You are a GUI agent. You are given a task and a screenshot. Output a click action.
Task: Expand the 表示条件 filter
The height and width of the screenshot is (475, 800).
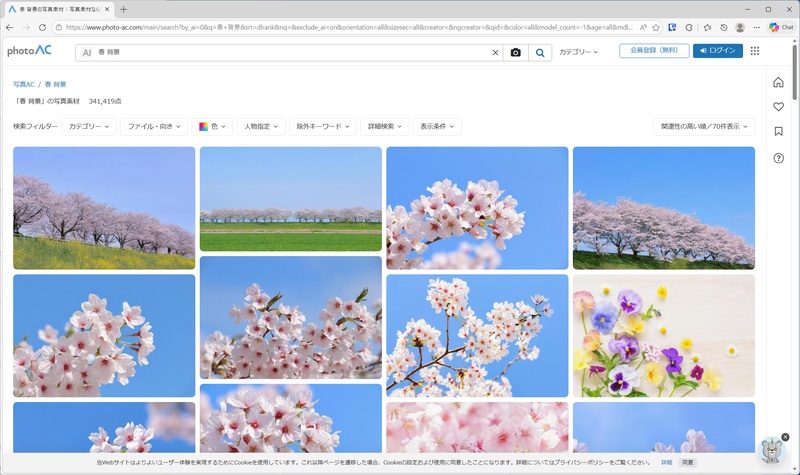coord(437,127)
